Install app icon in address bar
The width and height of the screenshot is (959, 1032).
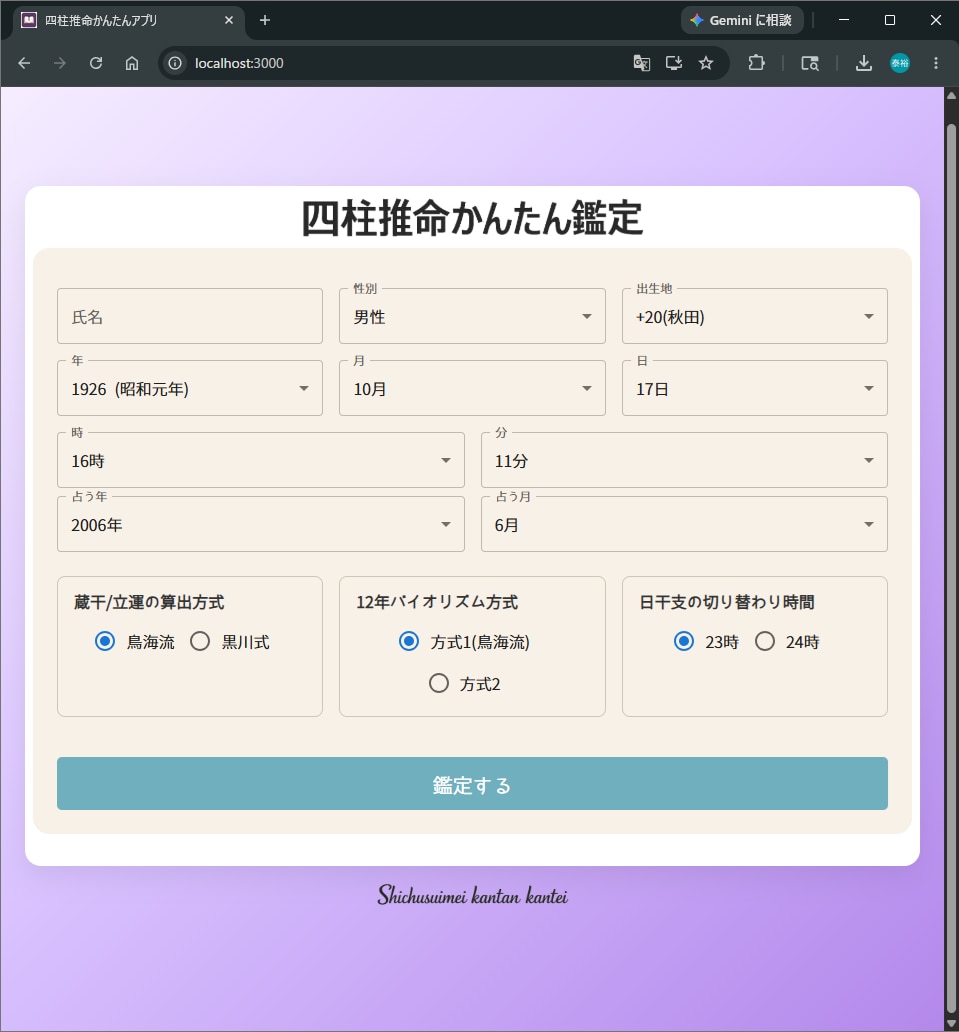pyautogui.click(x=674, y=63)
